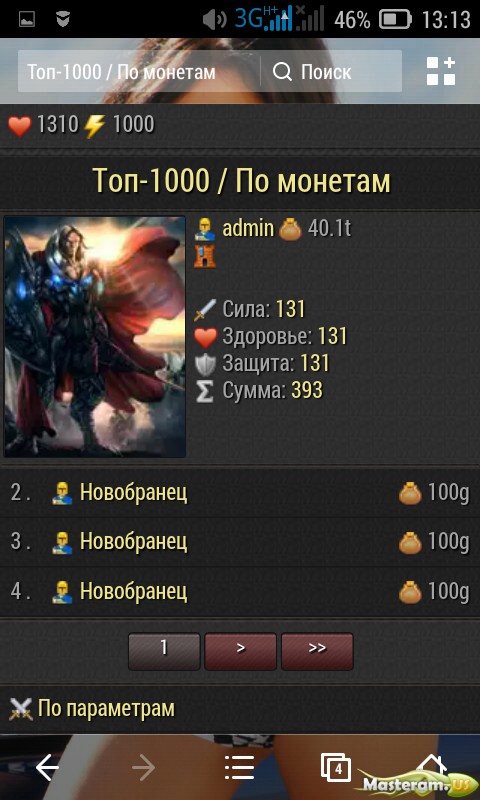This screenshot has width=480, height=800.
Task: Open the admin player profile link
Action: [248, 229]
